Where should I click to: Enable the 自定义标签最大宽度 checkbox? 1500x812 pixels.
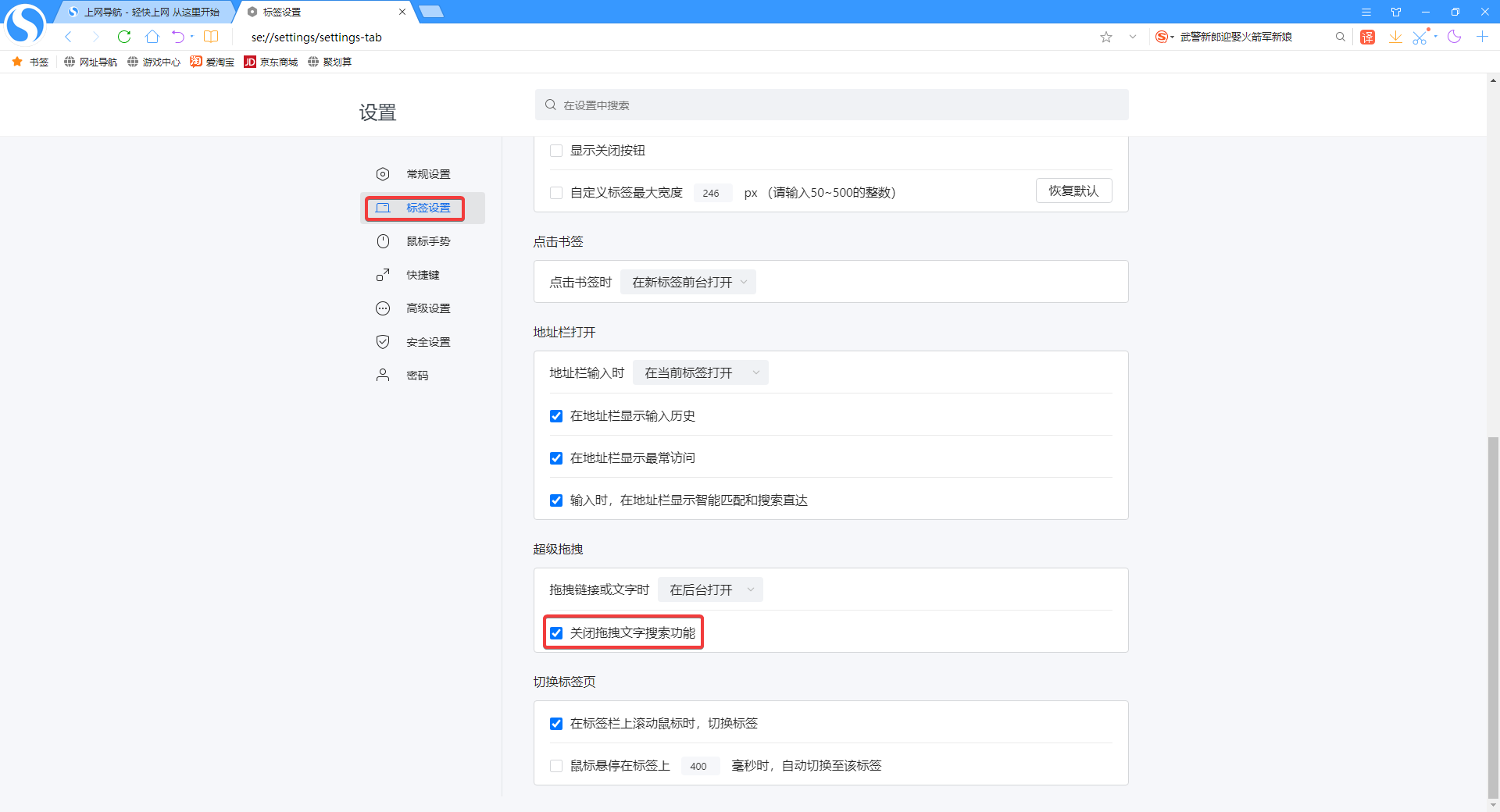coord(556,193)
